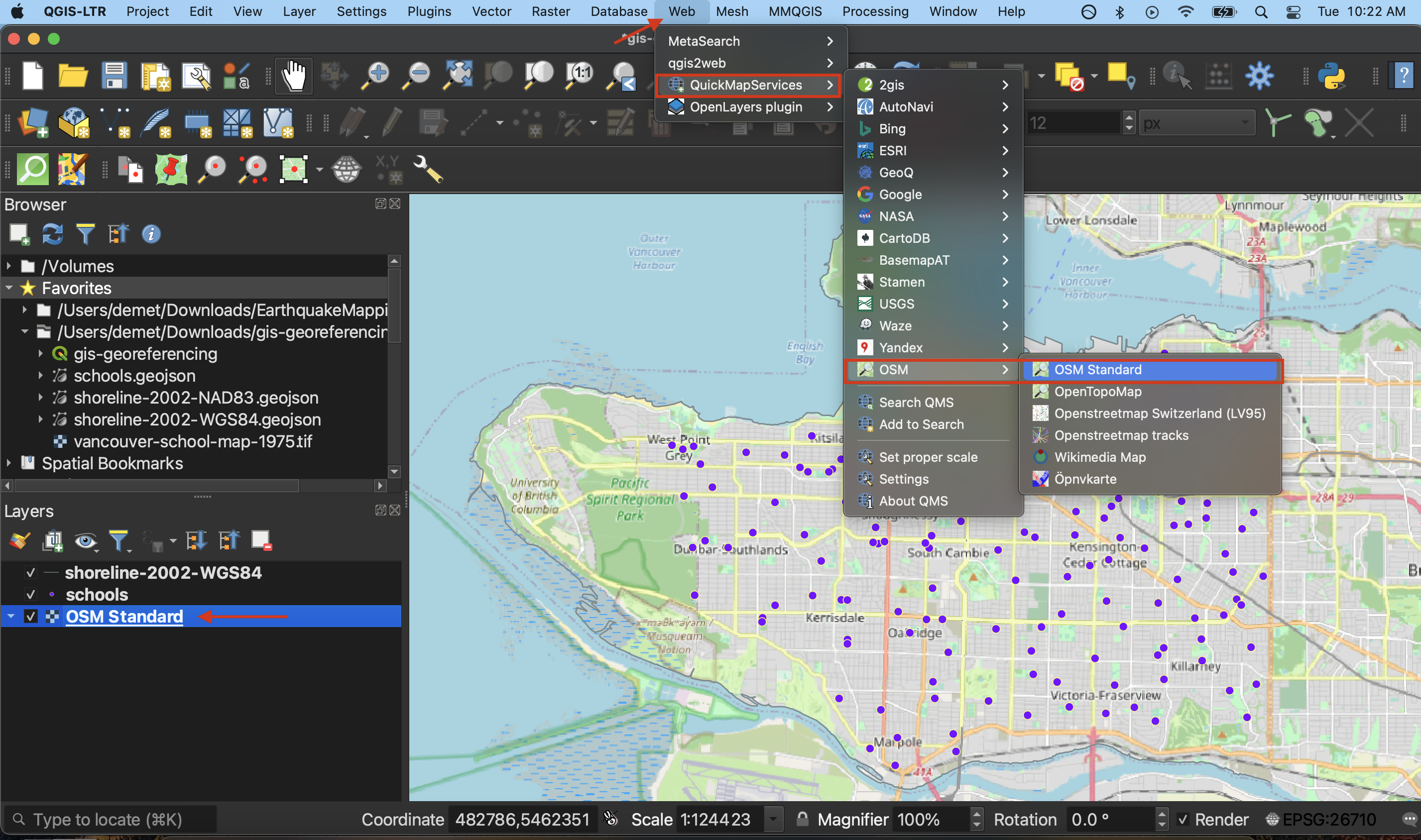This screenshot has height=840, width=1421.
Task: Click the Rotation stepper arrows
Action: pos(1162,819)
